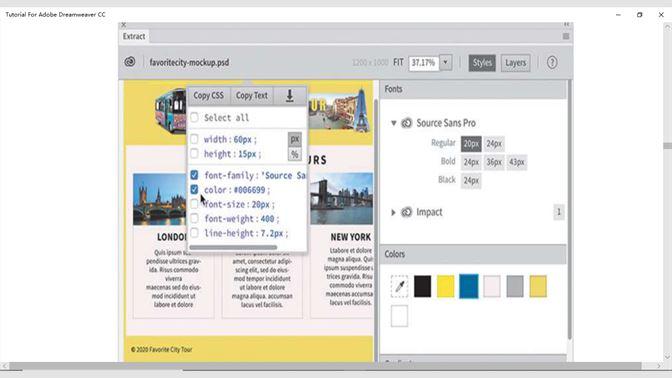
Task: Expand the Impact font group
Action: (x=393, y=212)
